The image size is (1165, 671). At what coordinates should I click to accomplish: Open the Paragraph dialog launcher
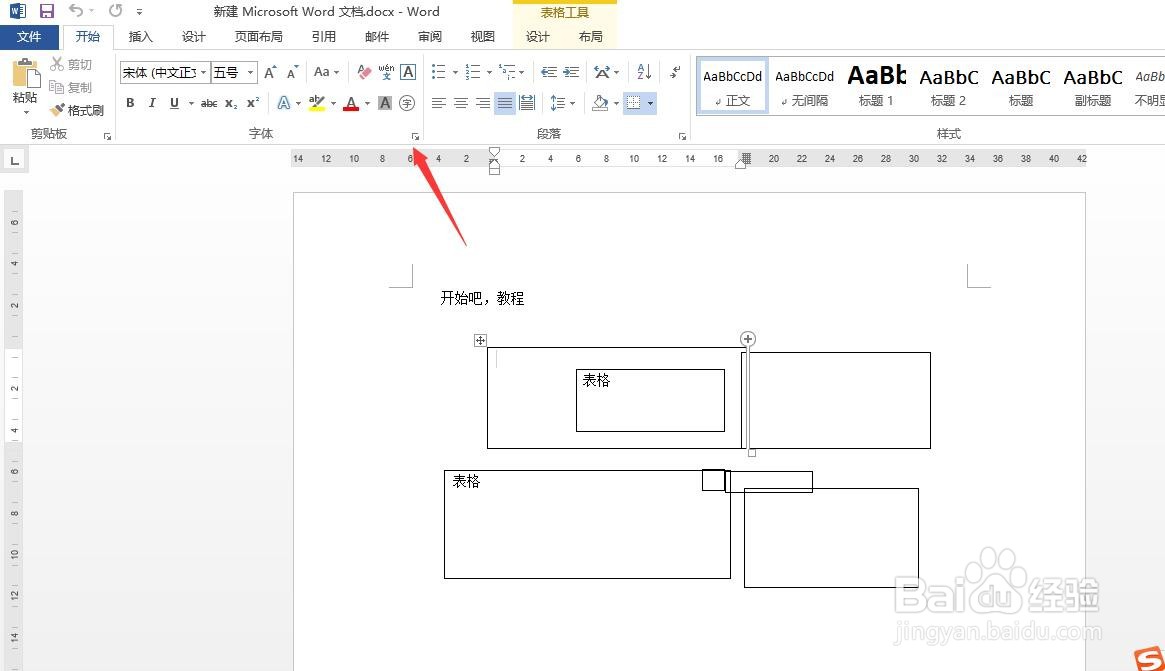tap(682, 137)
